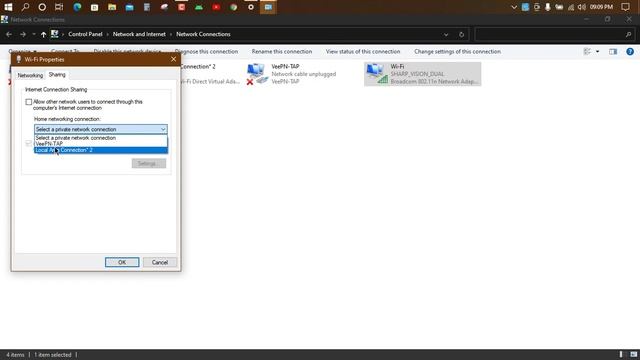Choose Rename this connection

282,51
